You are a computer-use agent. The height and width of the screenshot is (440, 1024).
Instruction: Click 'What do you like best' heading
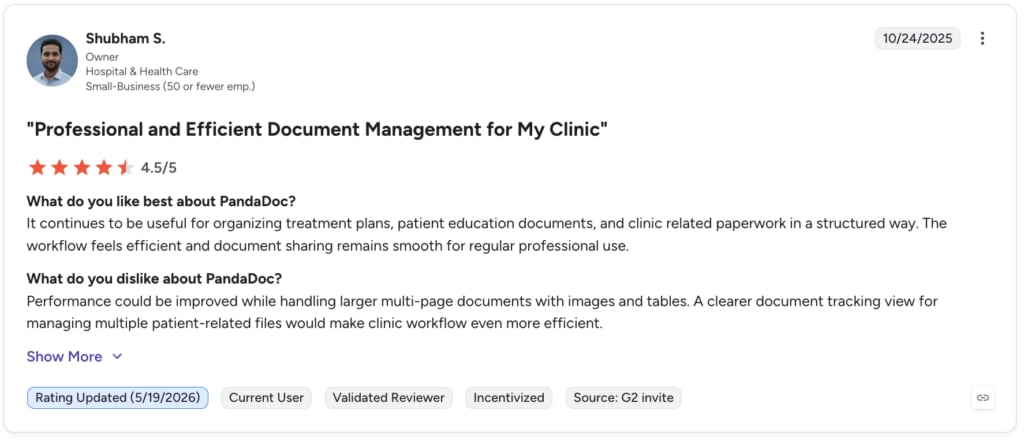[161, 200]
